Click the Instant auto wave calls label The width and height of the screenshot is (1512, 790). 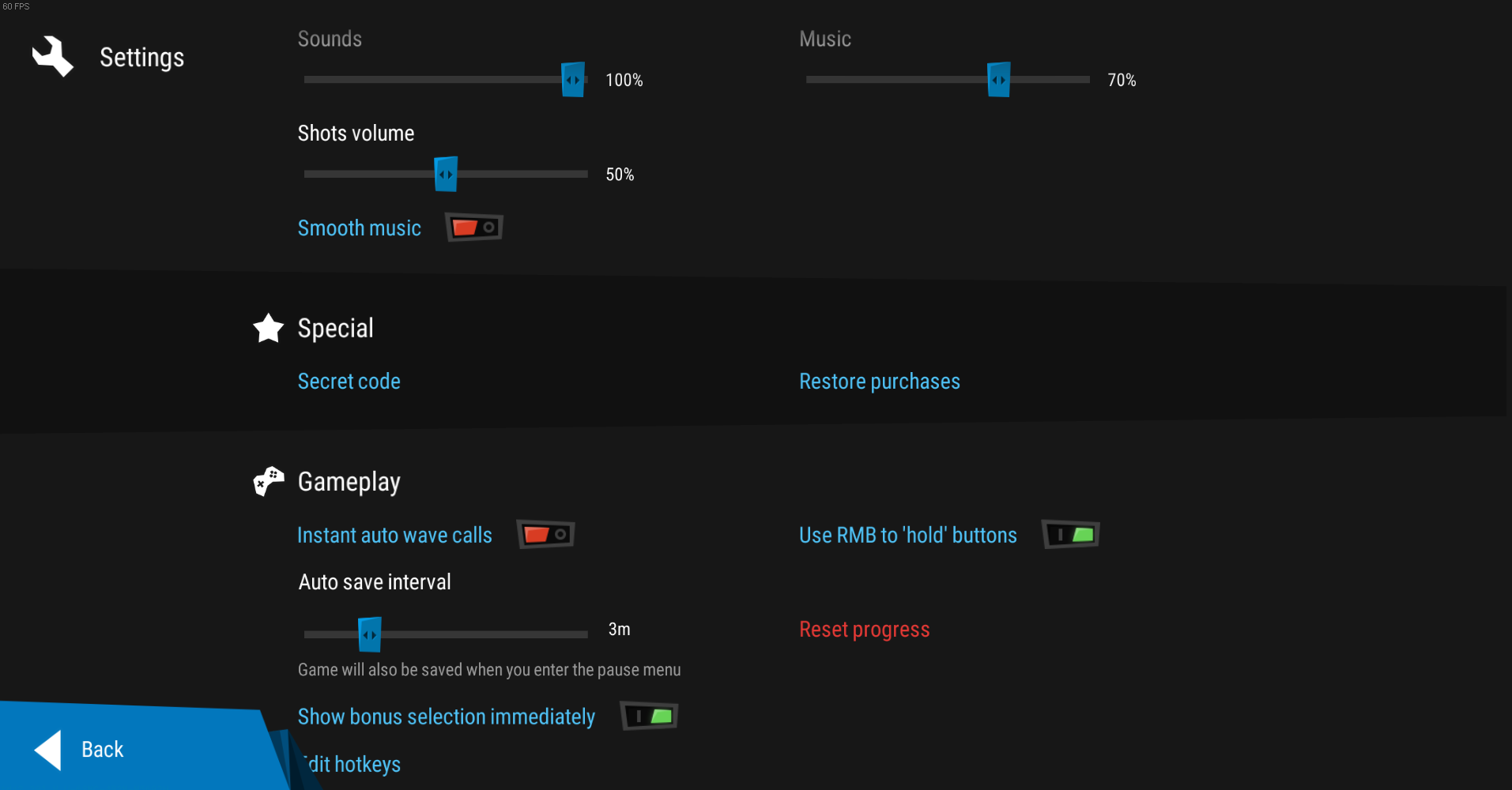pos(394,536)
